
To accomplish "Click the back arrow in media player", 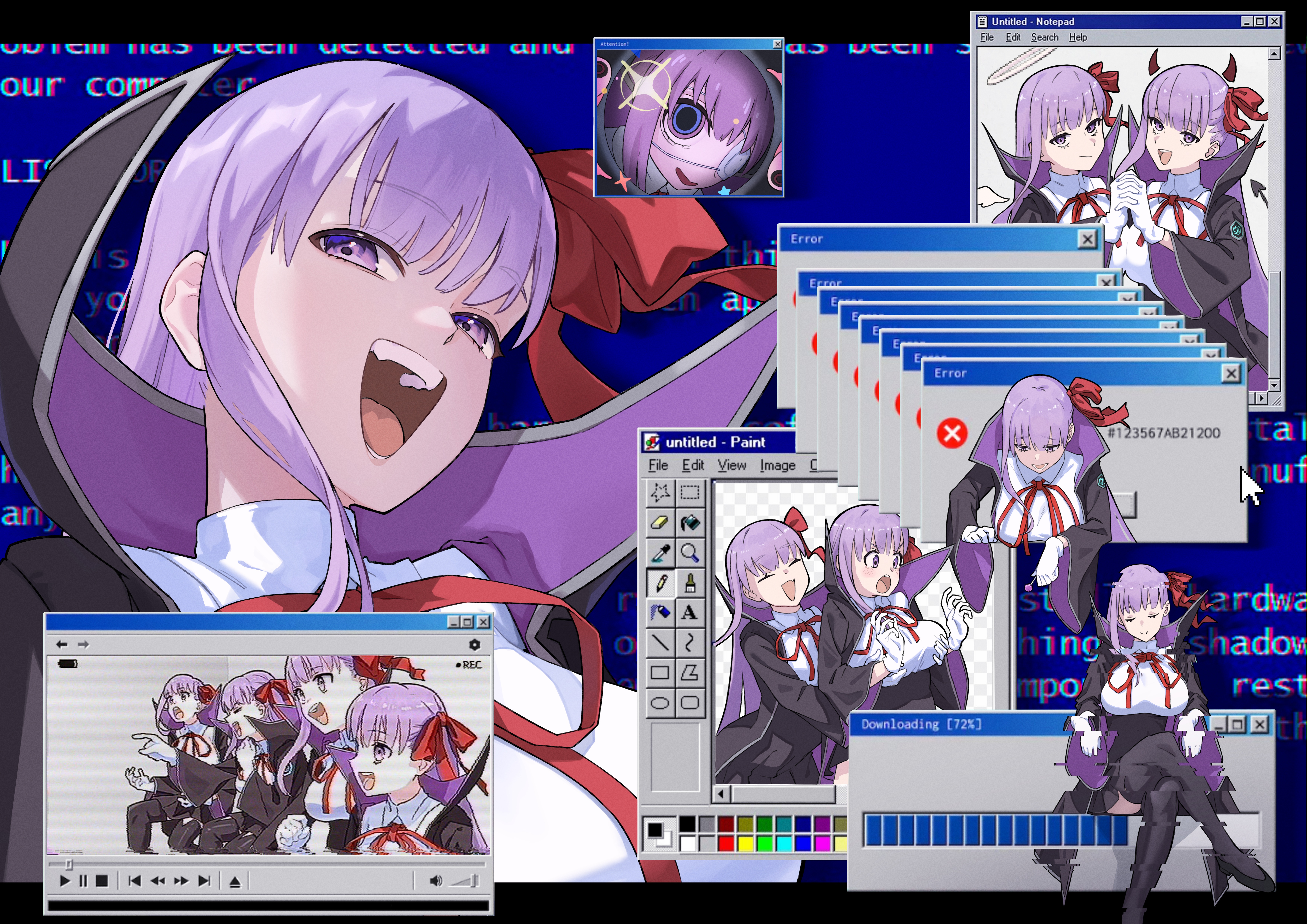I will [x=62, y=644].
